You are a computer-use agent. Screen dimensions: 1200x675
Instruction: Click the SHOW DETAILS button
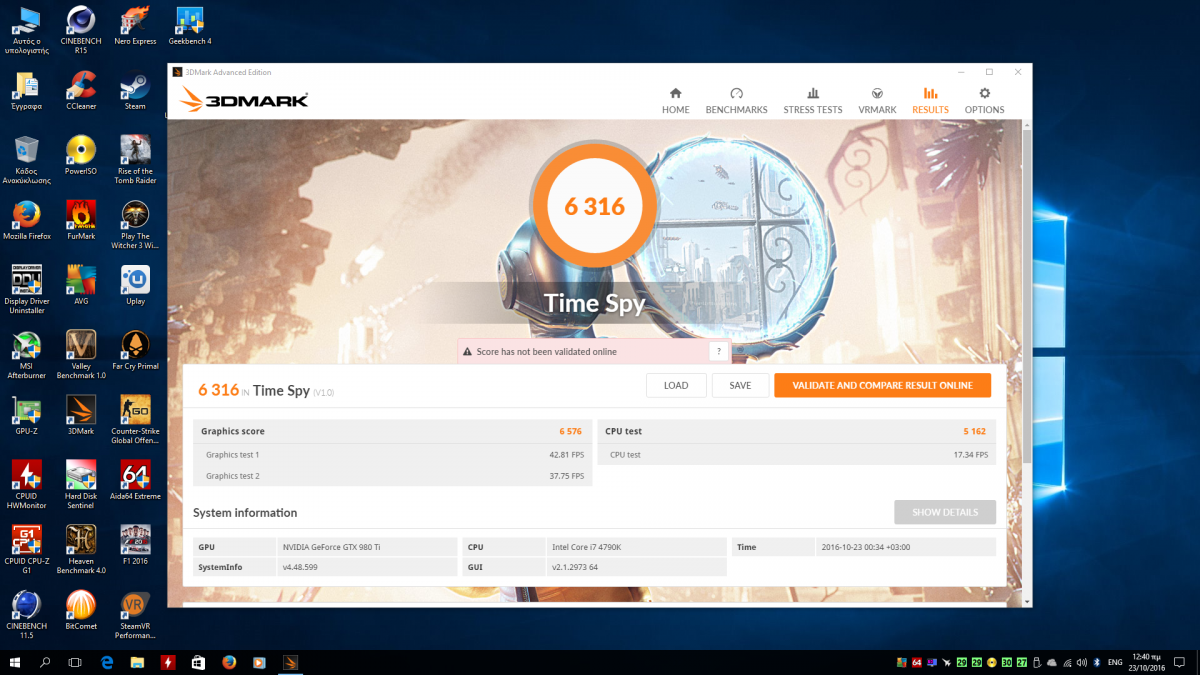click(945, 512)
